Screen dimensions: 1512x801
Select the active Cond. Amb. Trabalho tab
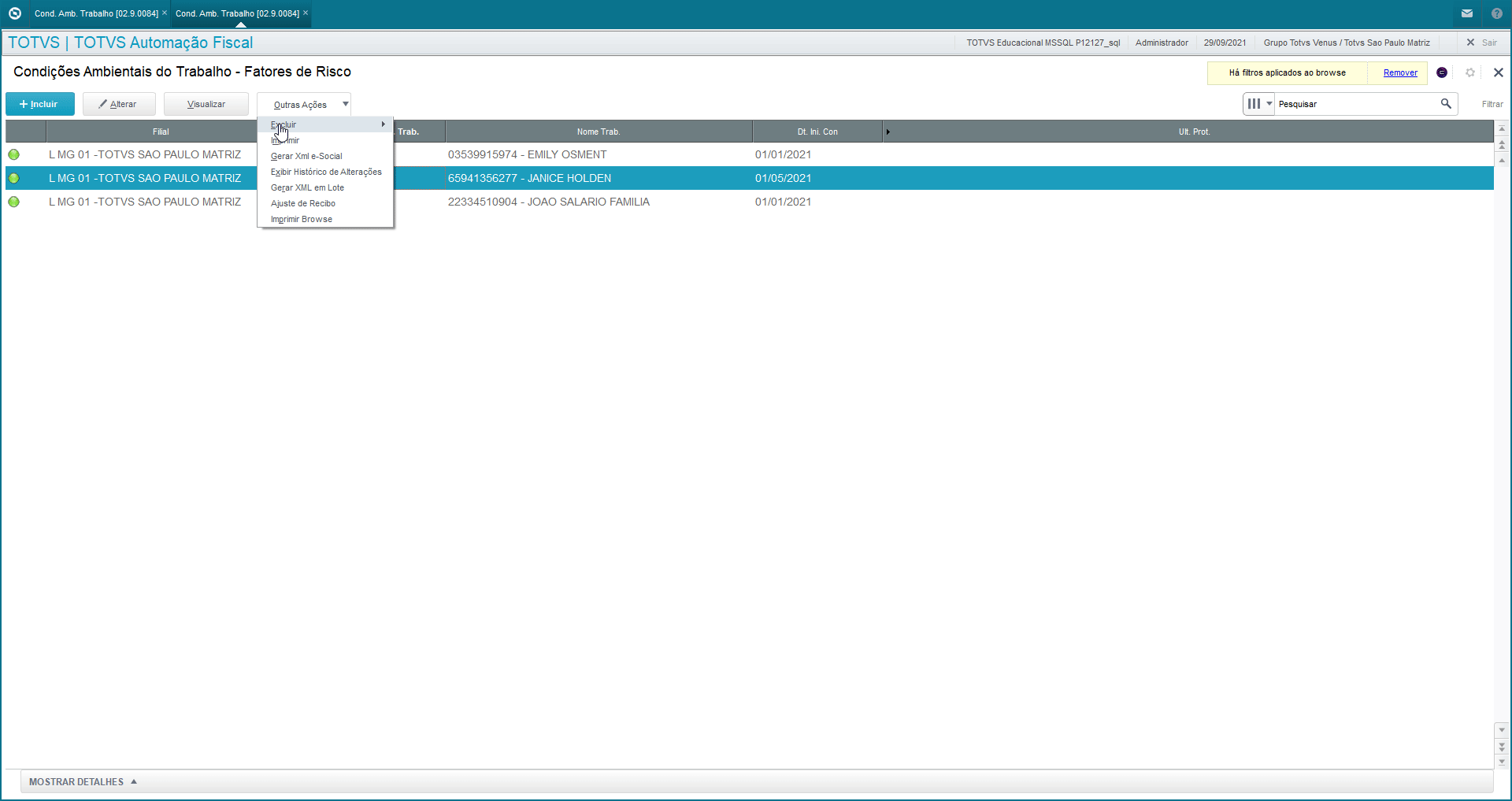tap(237, 13)
